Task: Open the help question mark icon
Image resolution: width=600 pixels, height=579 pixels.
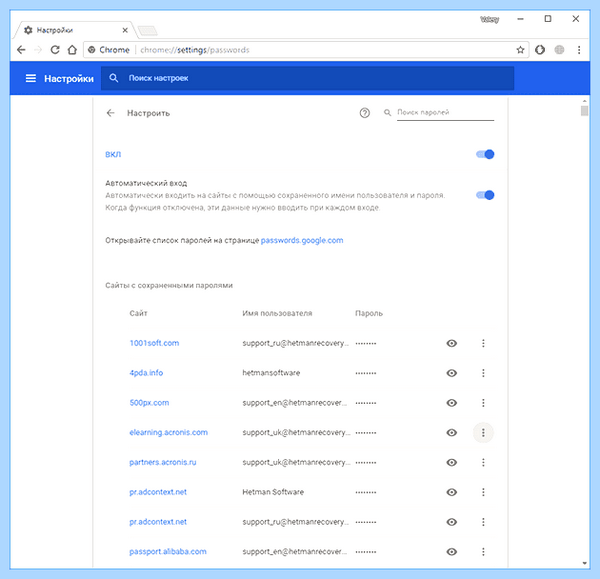Action: [x=365, y=113]
